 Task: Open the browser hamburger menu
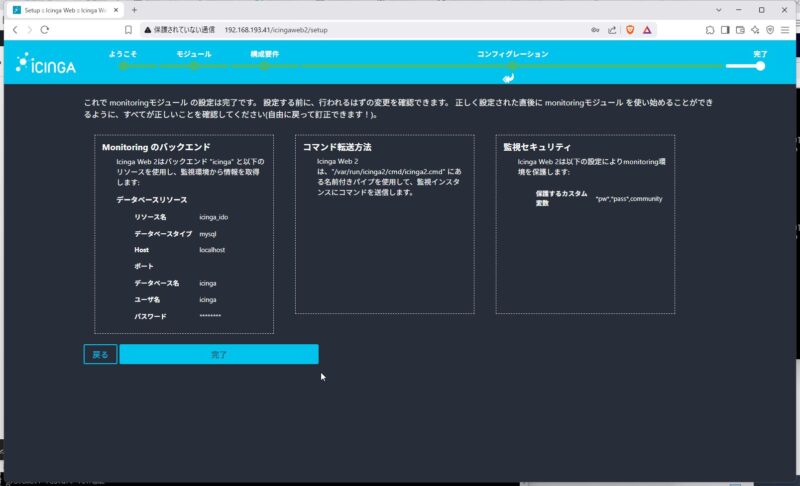(785, 30)
